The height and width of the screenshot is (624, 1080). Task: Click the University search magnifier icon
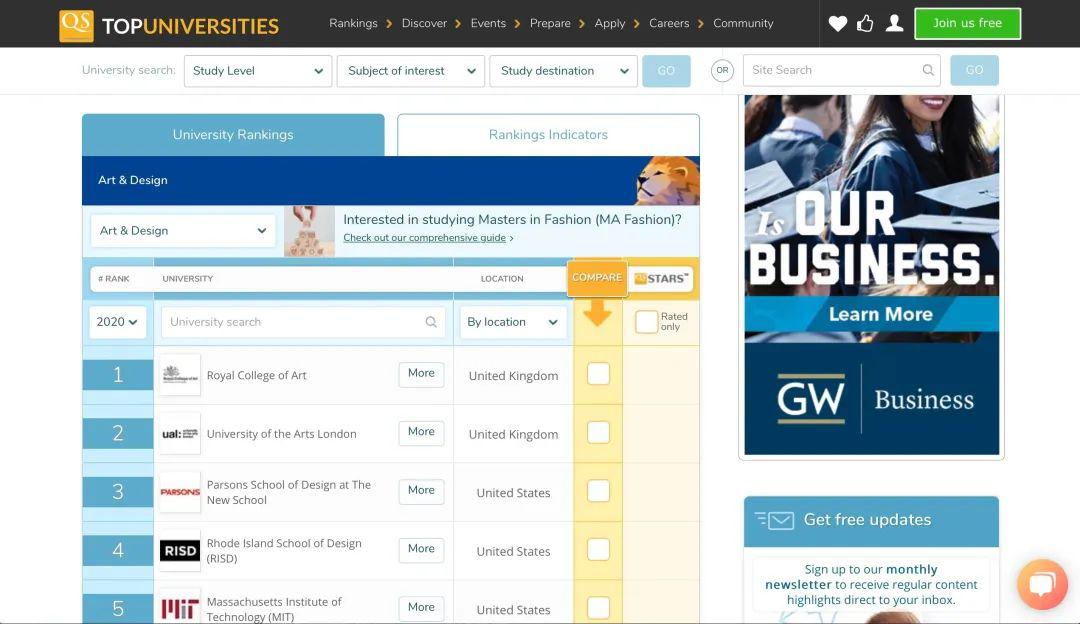[x=431, y=322]
